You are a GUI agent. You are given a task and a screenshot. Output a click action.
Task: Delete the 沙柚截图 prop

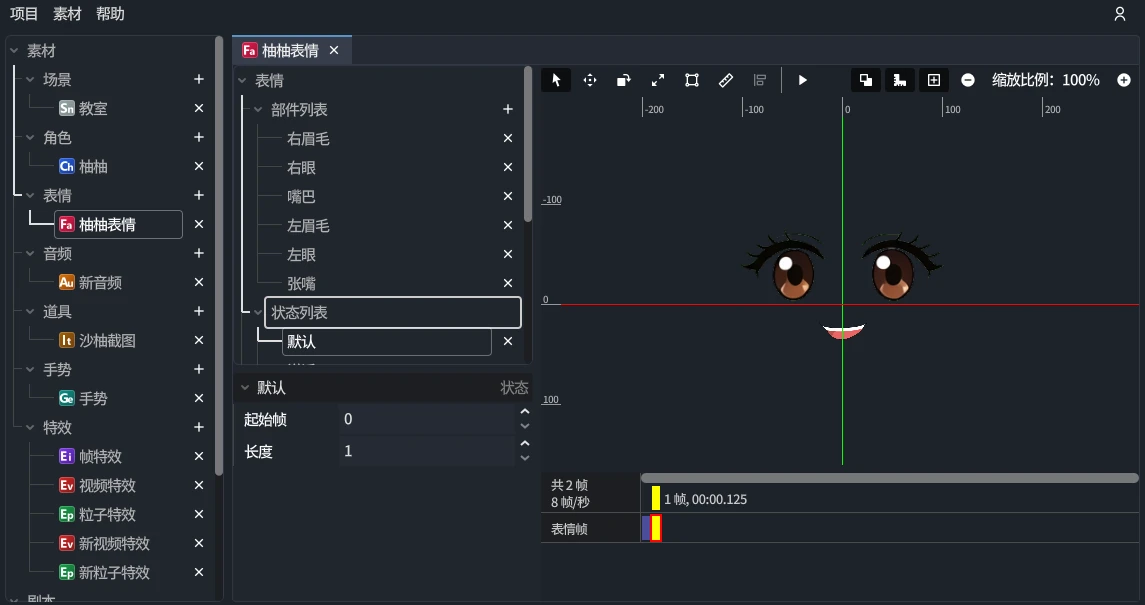199,340
